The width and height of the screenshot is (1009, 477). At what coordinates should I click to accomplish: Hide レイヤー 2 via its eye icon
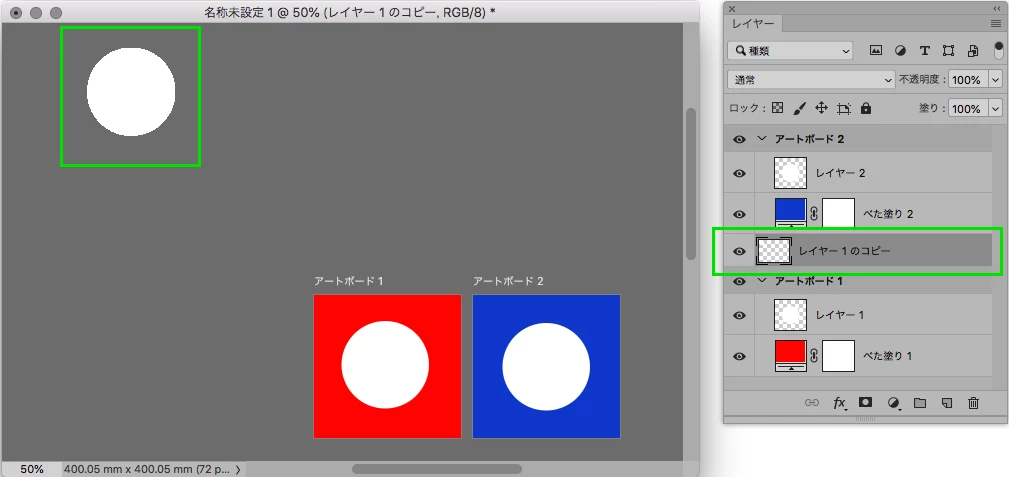coord(739,173)
